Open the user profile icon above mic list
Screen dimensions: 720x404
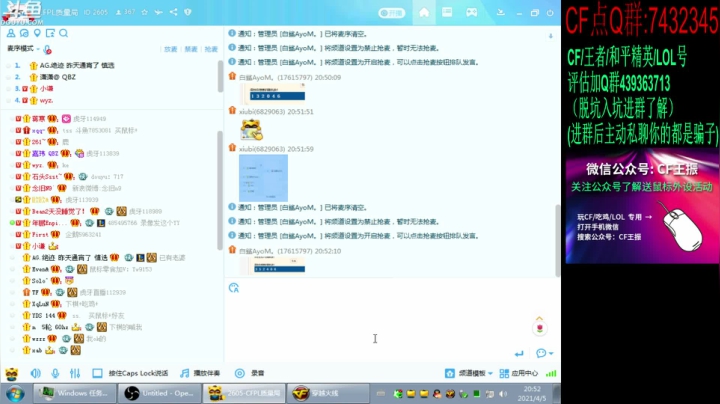point(11,33)
